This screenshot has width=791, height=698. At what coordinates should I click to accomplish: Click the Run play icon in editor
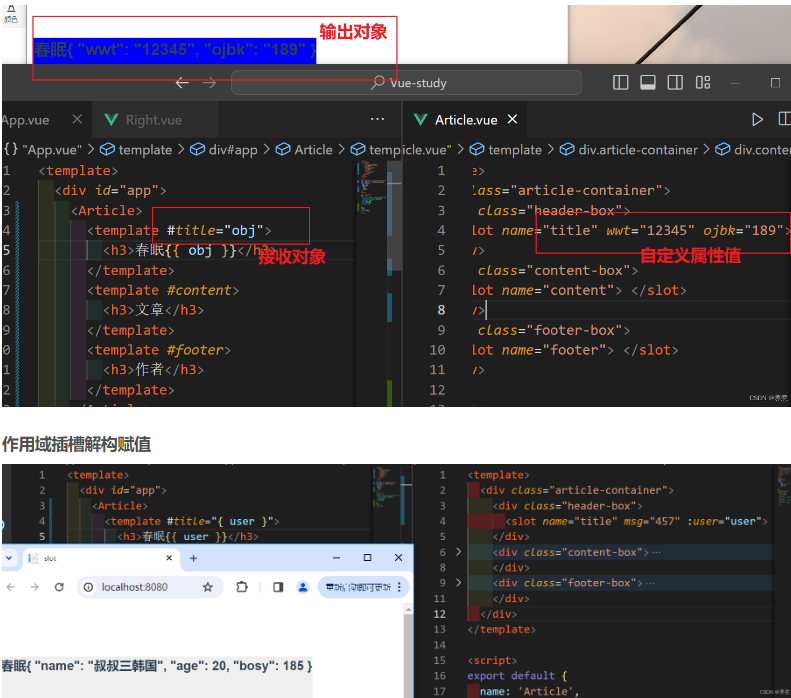pyautogui.click(x=757, y=119)
